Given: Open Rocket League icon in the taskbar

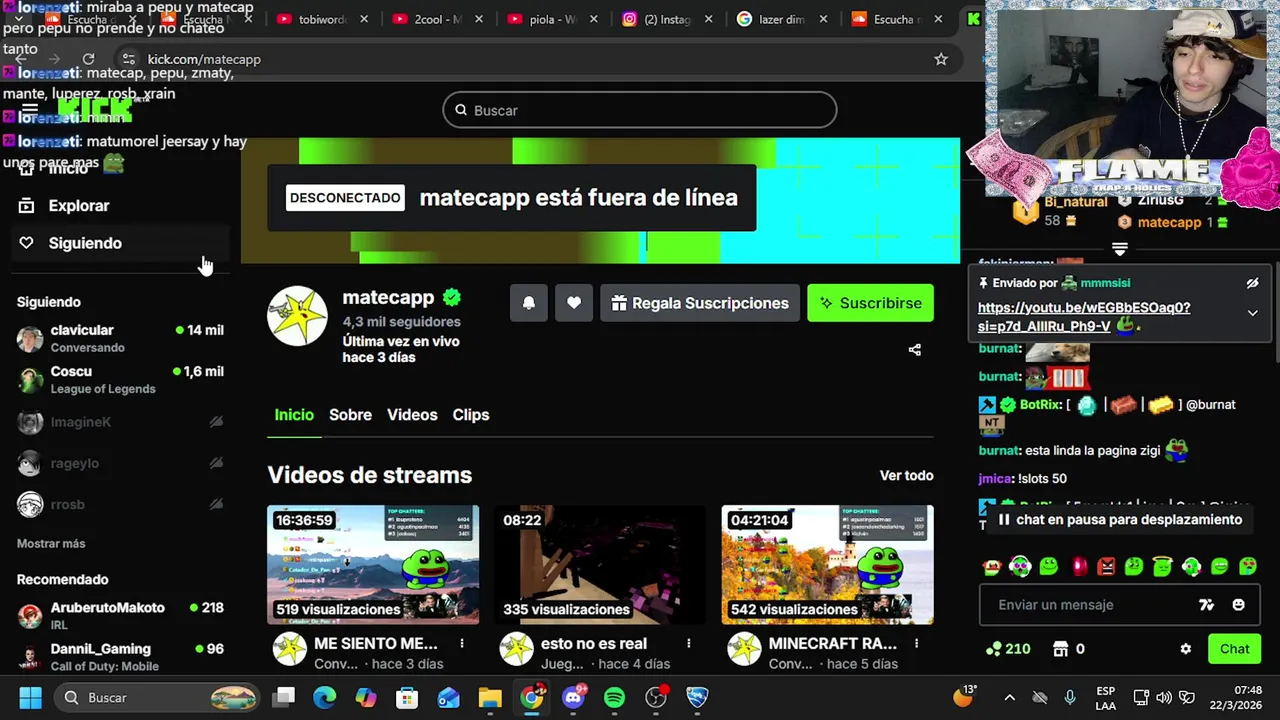Looking at the screenshot, I should coord(697,697).
